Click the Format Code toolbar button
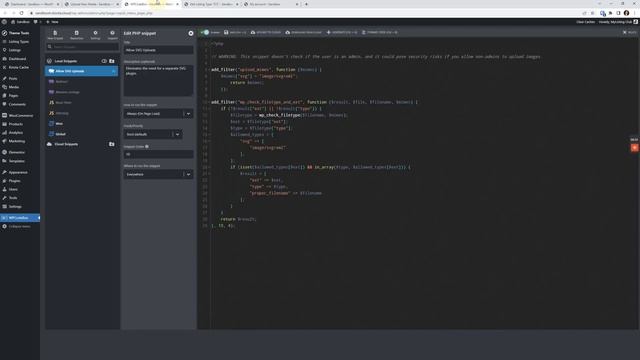 point(380,32)
